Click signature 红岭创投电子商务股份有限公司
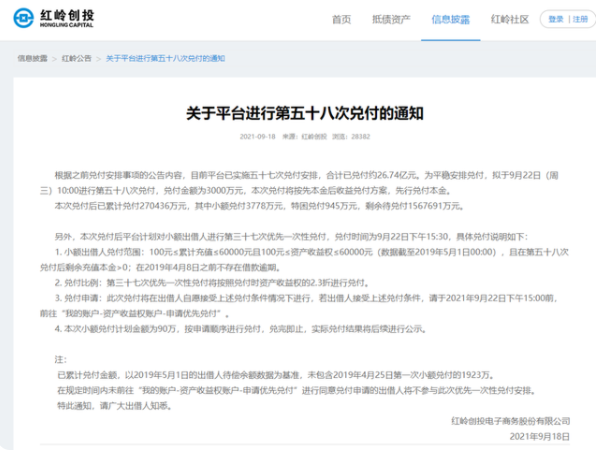 (x=511, y=421)
